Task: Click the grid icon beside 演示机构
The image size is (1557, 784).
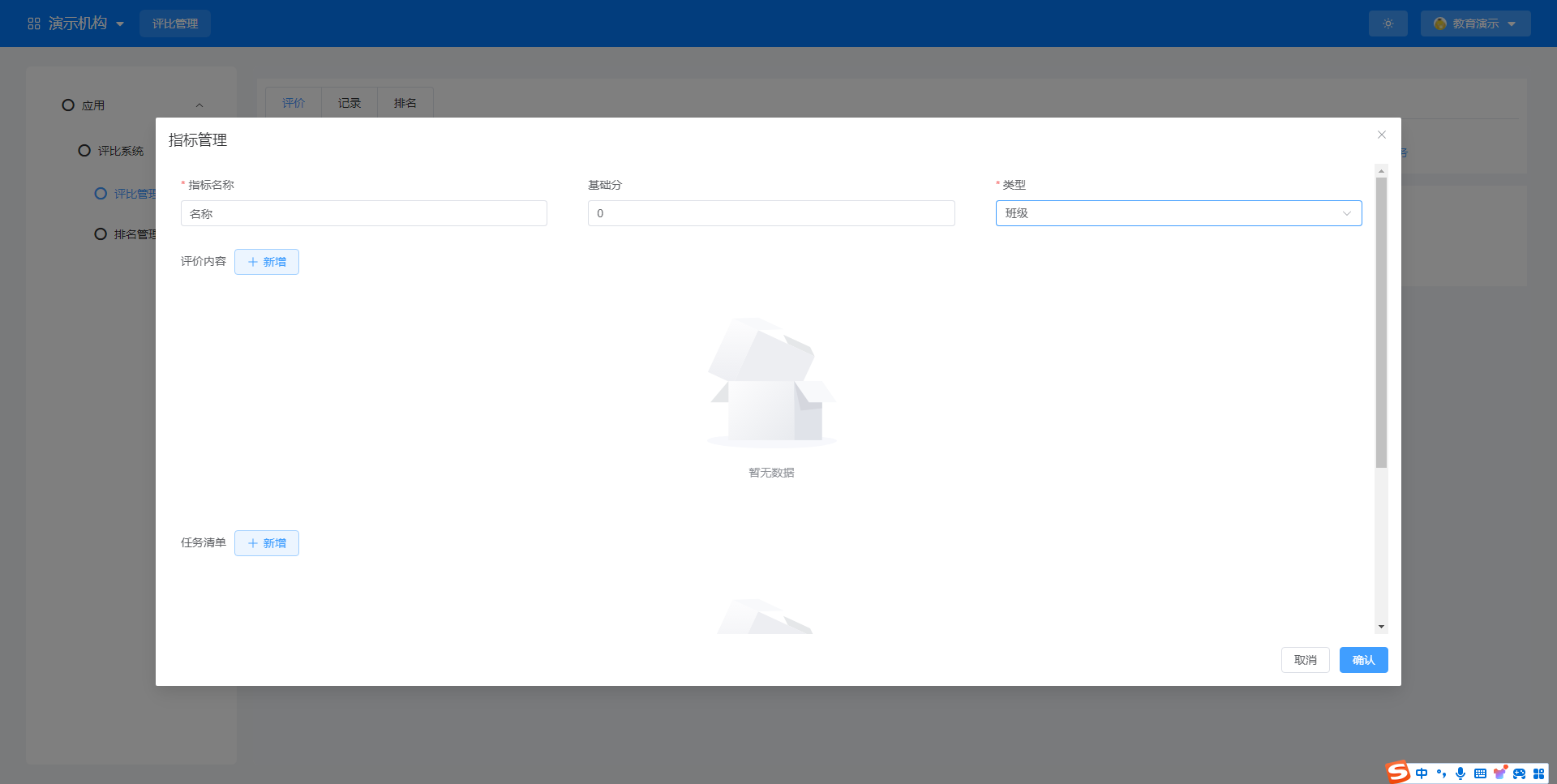Action: click(x=34, y=24)
